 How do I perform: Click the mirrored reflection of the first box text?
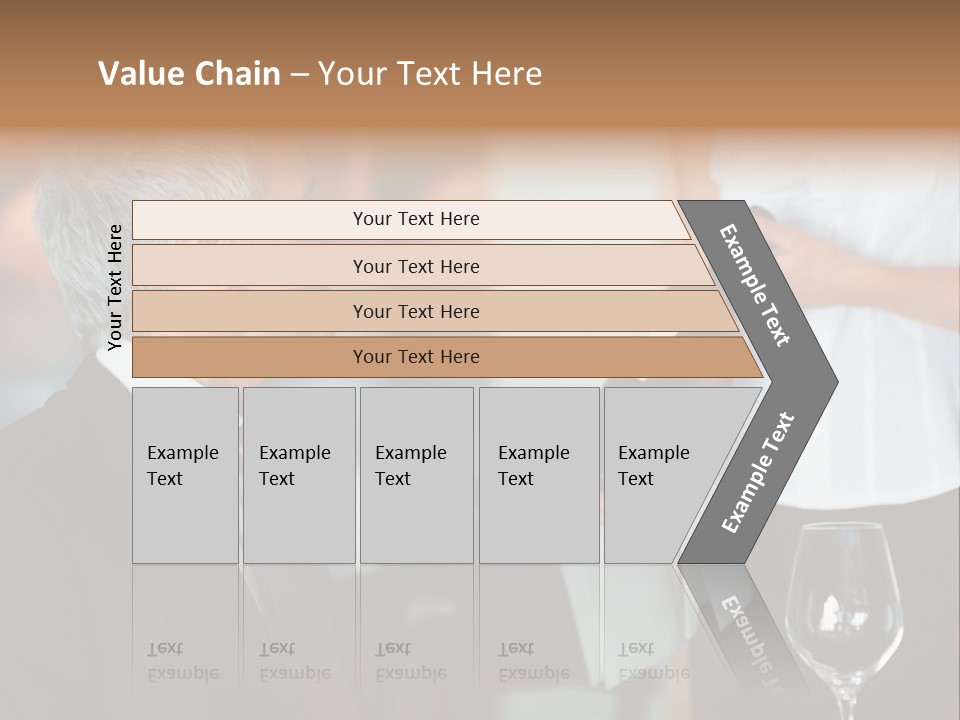point(183,661)
